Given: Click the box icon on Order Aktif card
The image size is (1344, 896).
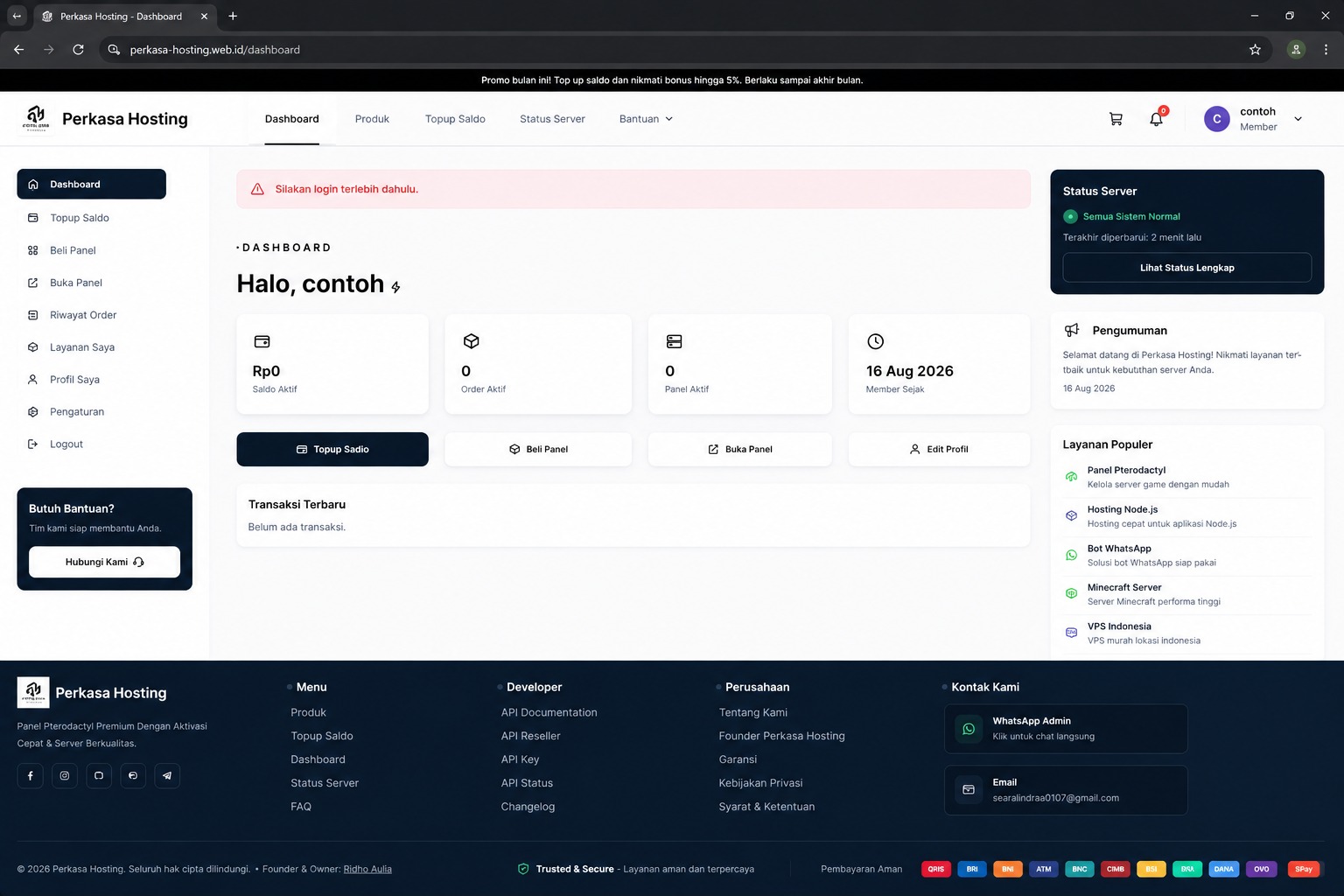Looking at the screenshot, I should (x=471, y=341).
